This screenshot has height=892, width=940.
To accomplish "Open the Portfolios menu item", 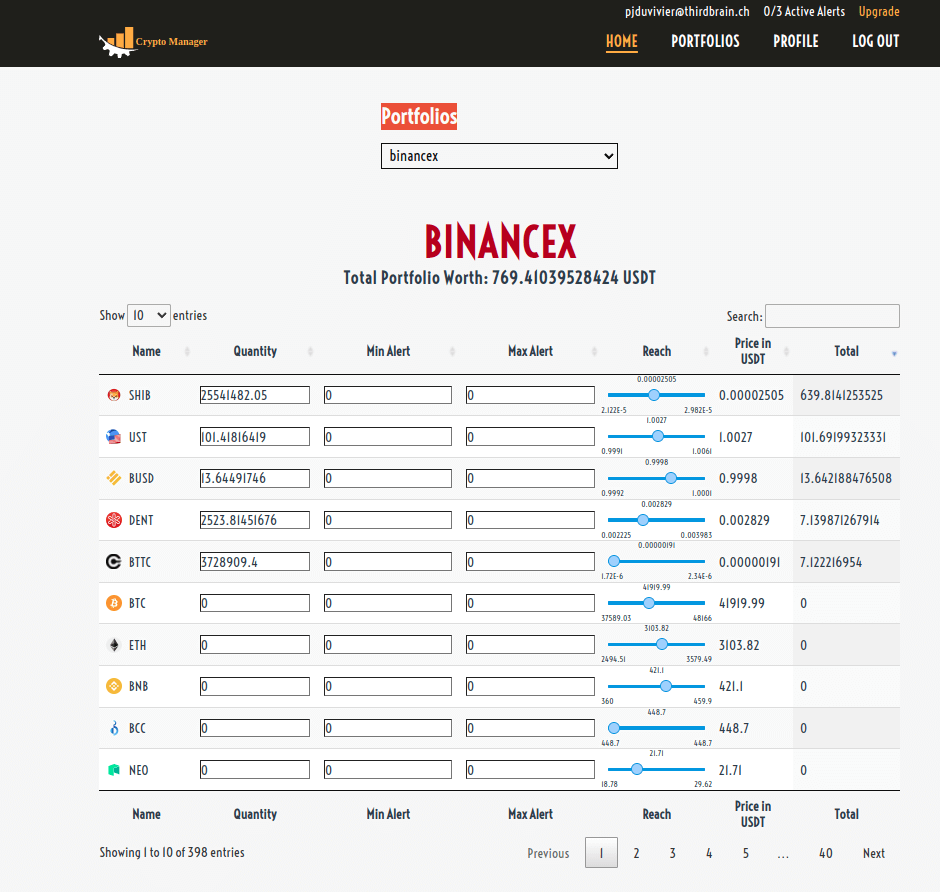I will tap(705, 41).
